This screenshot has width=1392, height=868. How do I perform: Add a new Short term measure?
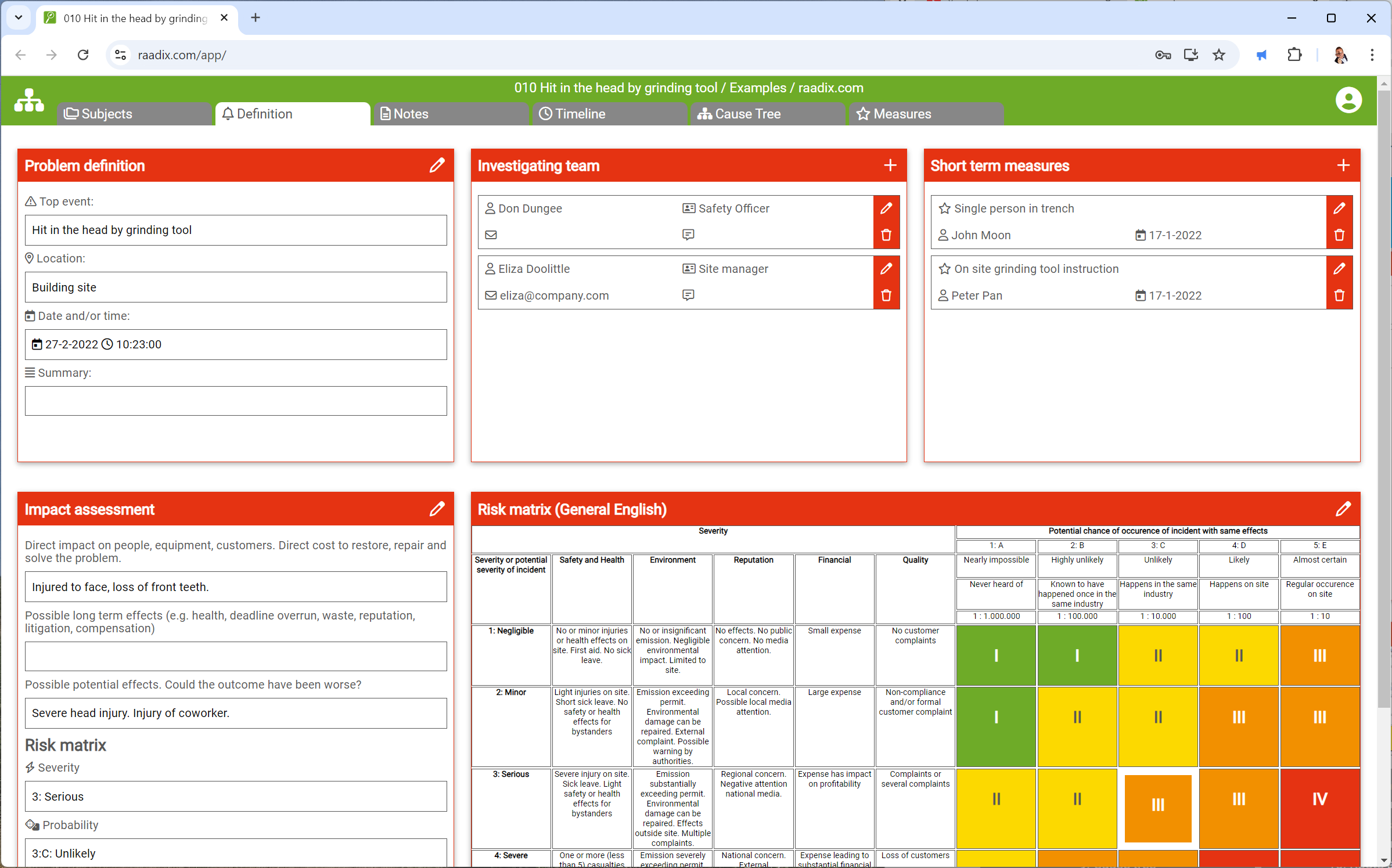(1343, 165)
